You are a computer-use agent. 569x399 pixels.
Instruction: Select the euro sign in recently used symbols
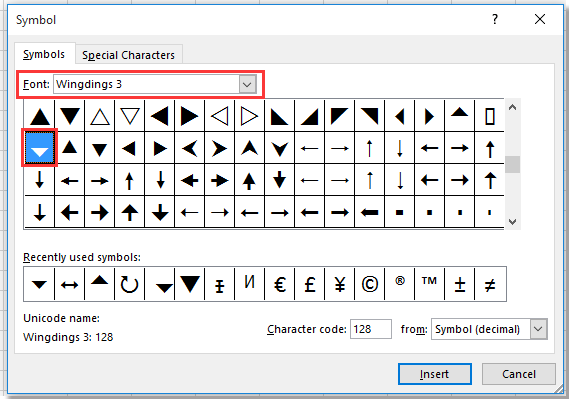pos(280,284)
